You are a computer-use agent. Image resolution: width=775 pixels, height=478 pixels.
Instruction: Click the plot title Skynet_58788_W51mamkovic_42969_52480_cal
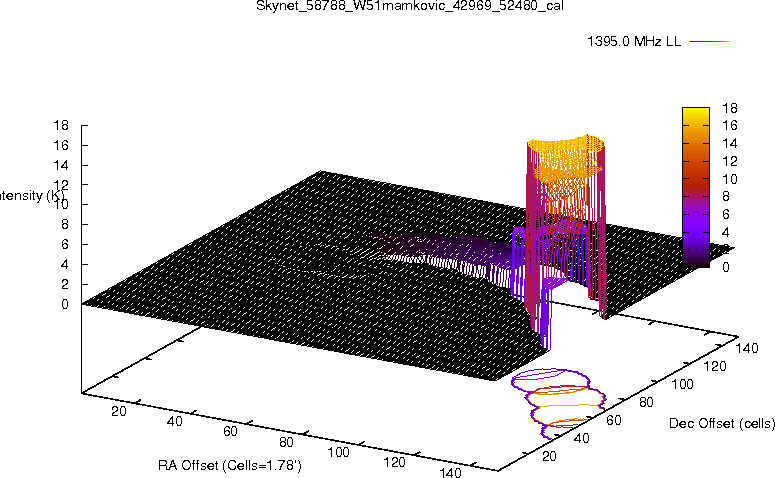[410, 6]
